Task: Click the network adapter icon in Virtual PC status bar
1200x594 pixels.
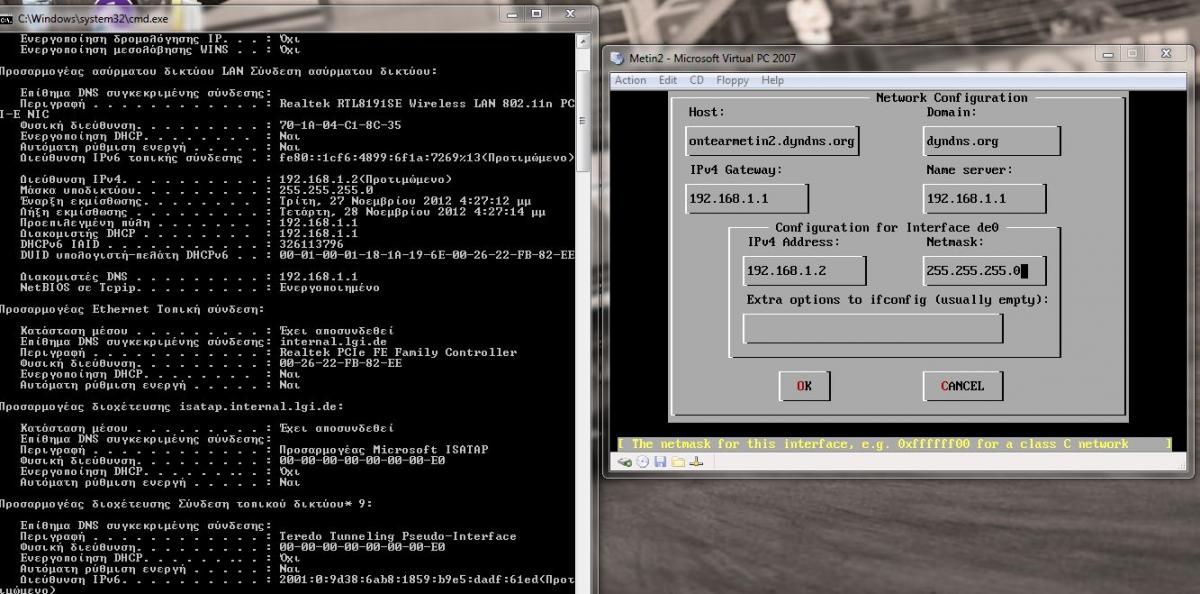Action: (x=696, y=461)
